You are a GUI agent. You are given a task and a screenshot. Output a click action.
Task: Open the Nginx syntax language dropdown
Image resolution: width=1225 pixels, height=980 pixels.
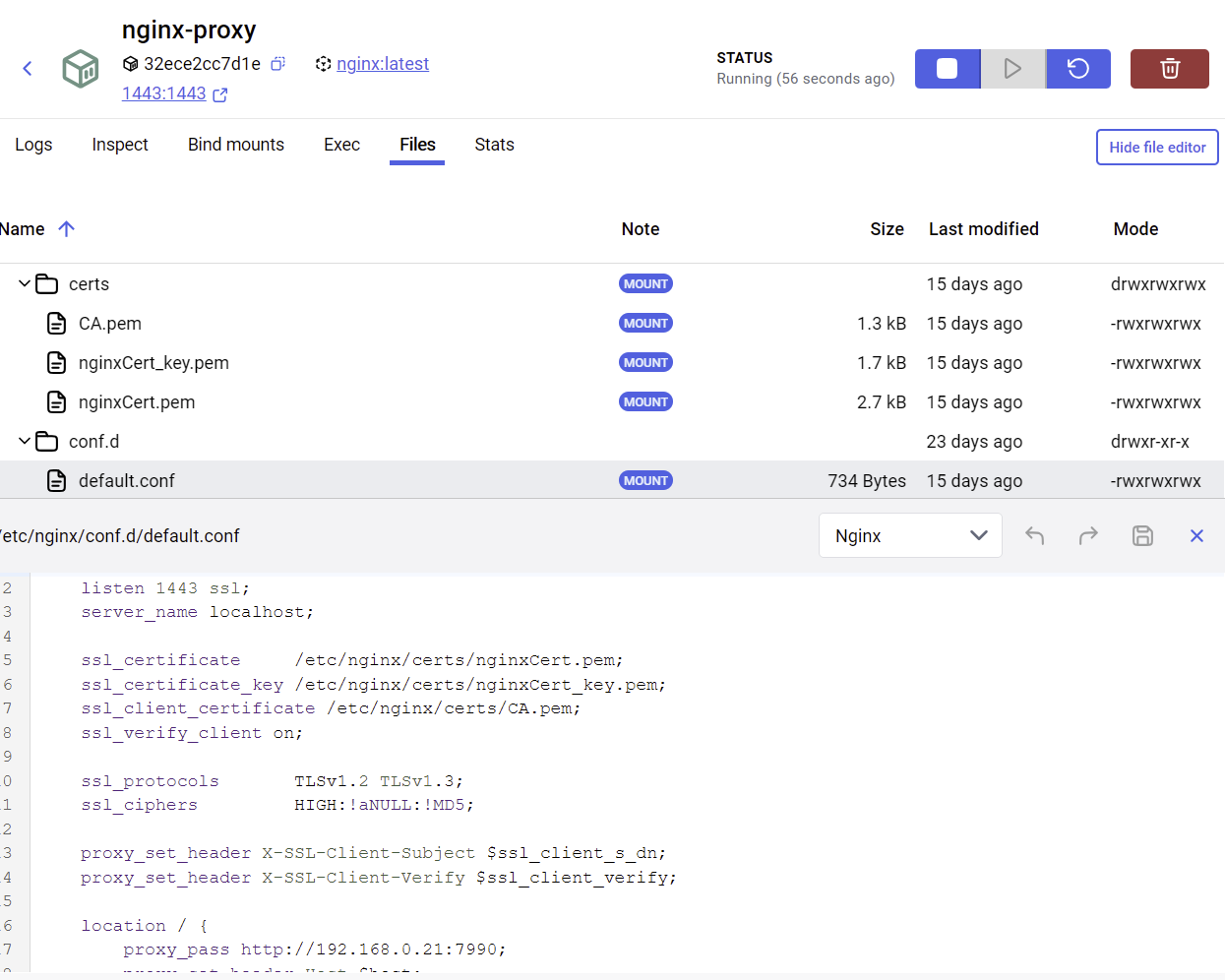[x=910, y=535]
